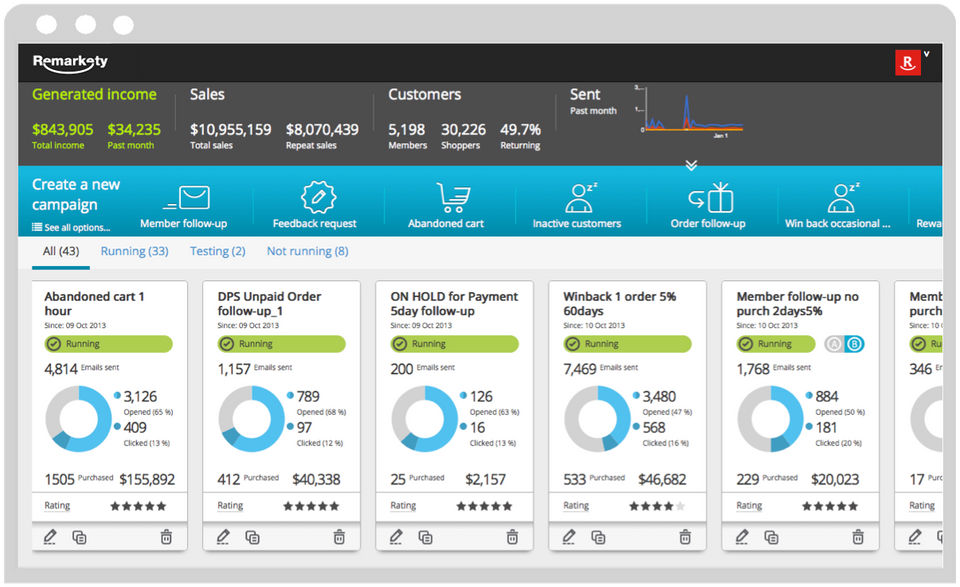
Task: Click the Sent past month line chart
Action: click(690, 111)
